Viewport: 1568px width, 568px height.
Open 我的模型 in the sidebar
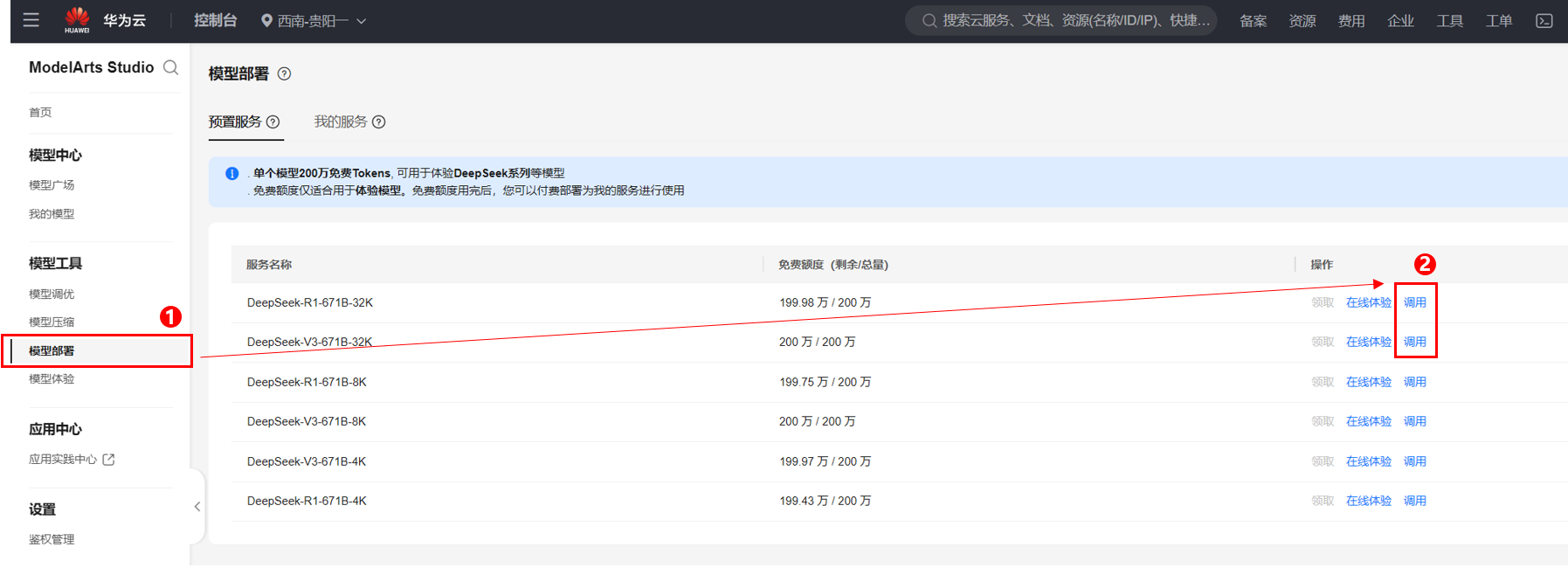(52, 213)
